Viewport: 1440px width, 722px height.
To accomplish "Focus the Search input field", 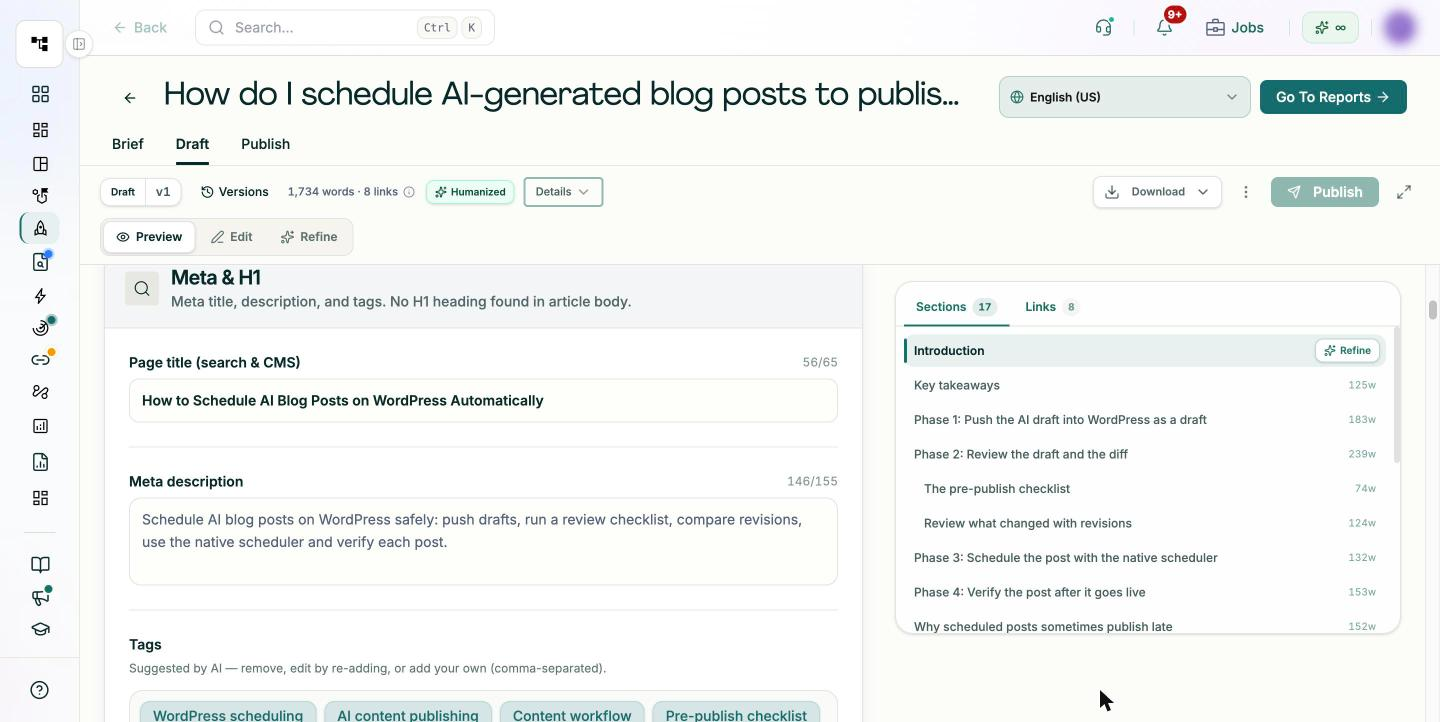I will click(345, 27).
